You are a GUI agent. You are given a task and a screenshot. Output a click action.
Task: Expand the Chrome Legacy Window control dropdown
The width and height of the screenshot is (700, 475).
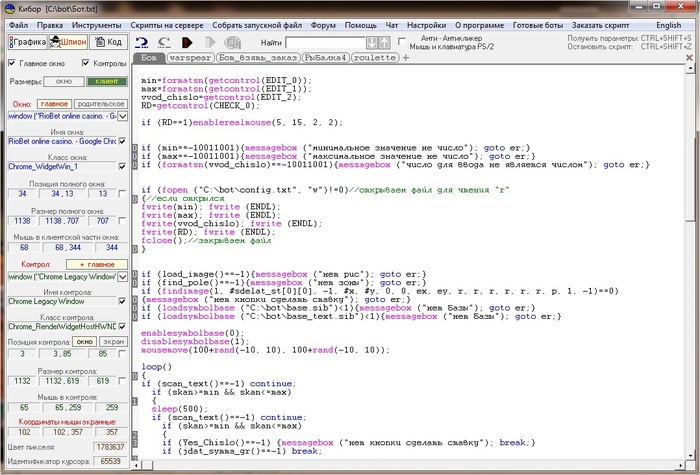122,274
